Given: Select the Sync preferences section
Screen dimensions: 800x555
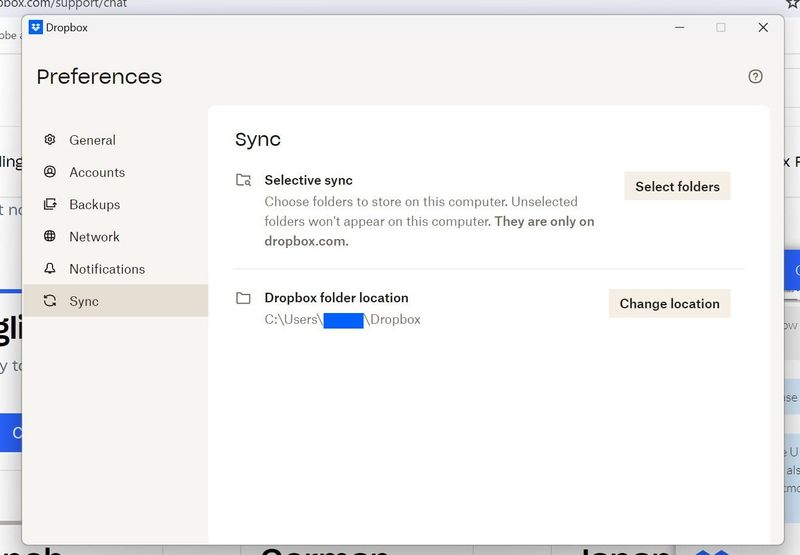Looking at the screenshot, I should (115, 301).
